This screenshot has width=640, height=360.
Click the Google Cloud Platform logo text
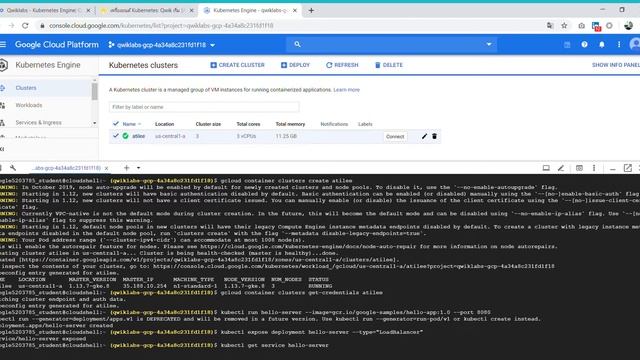(57, 44)
